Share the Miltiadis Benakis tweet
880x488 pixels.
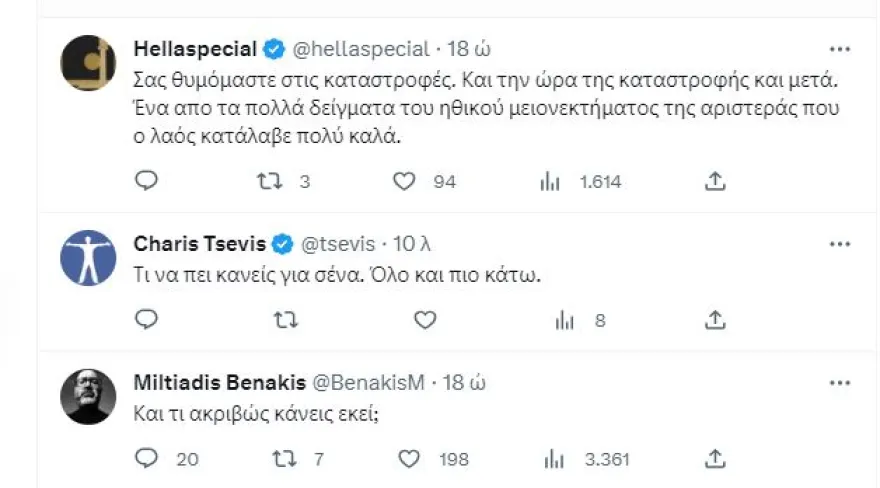[x=715, y=458]
